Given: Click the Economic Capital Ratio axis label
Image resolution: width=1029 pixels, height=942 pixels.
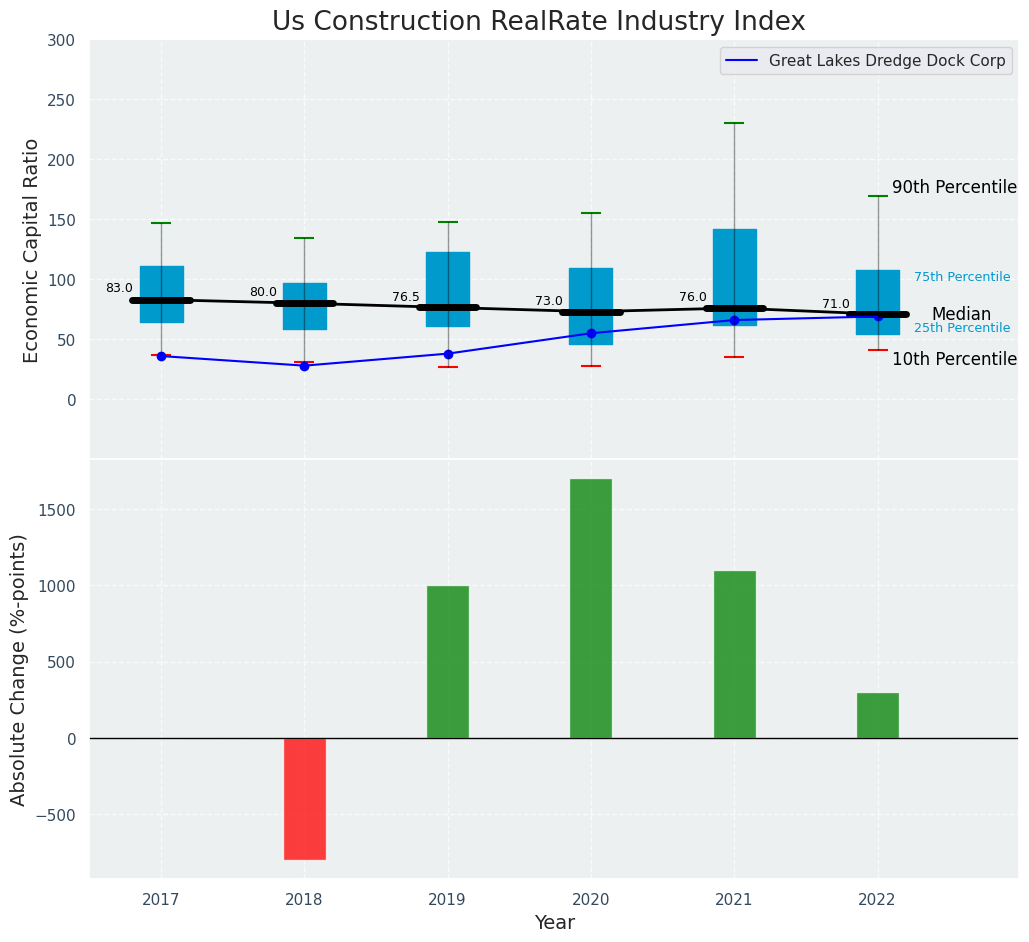Looking at the screenshot, I should 32,250.
